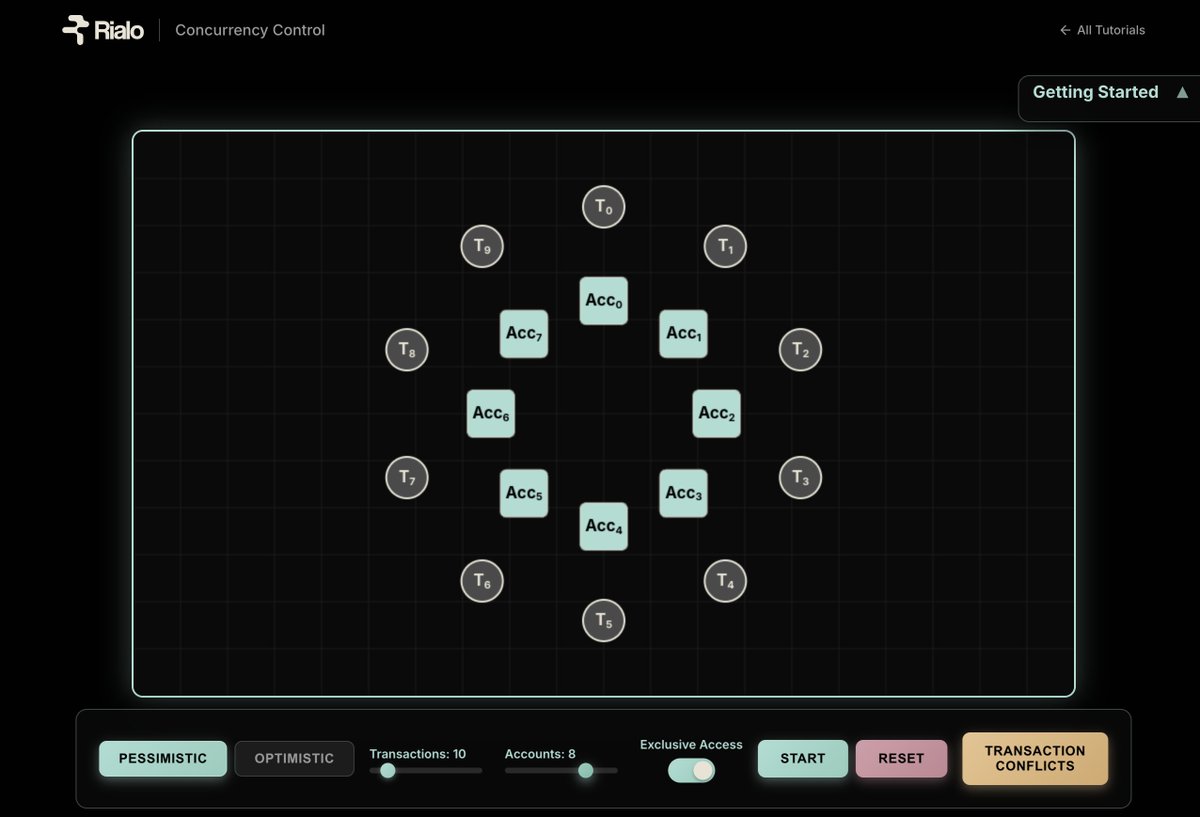Viewport: 1200px width, 817px height.
Task: Toggle the Exclusive Access switch
Action: click(x=692, y=770)
